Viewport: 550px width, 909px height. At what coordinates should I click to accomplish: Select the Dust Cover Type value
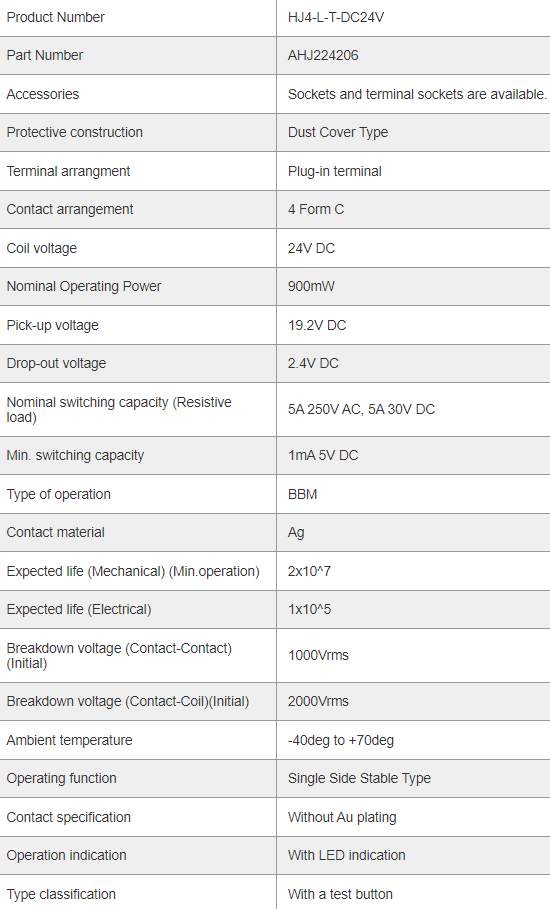[x=338, y=132]
